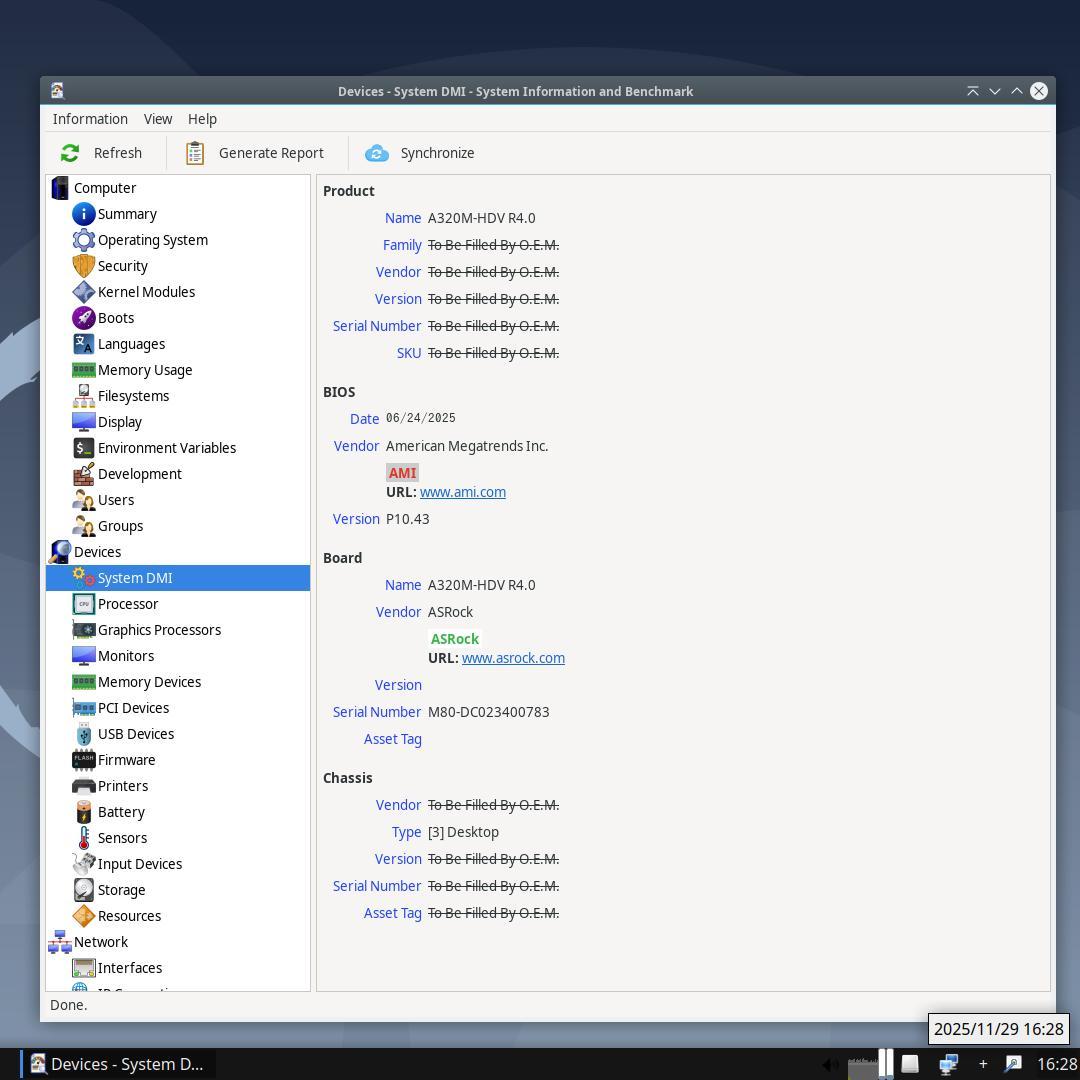Open the Information menu
The image size is (1080, 1080).
(x=90, y=119)
